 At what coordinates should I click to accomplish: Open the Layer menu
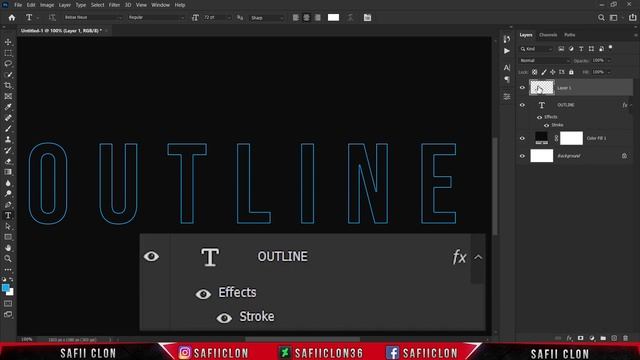click(65, 5)
